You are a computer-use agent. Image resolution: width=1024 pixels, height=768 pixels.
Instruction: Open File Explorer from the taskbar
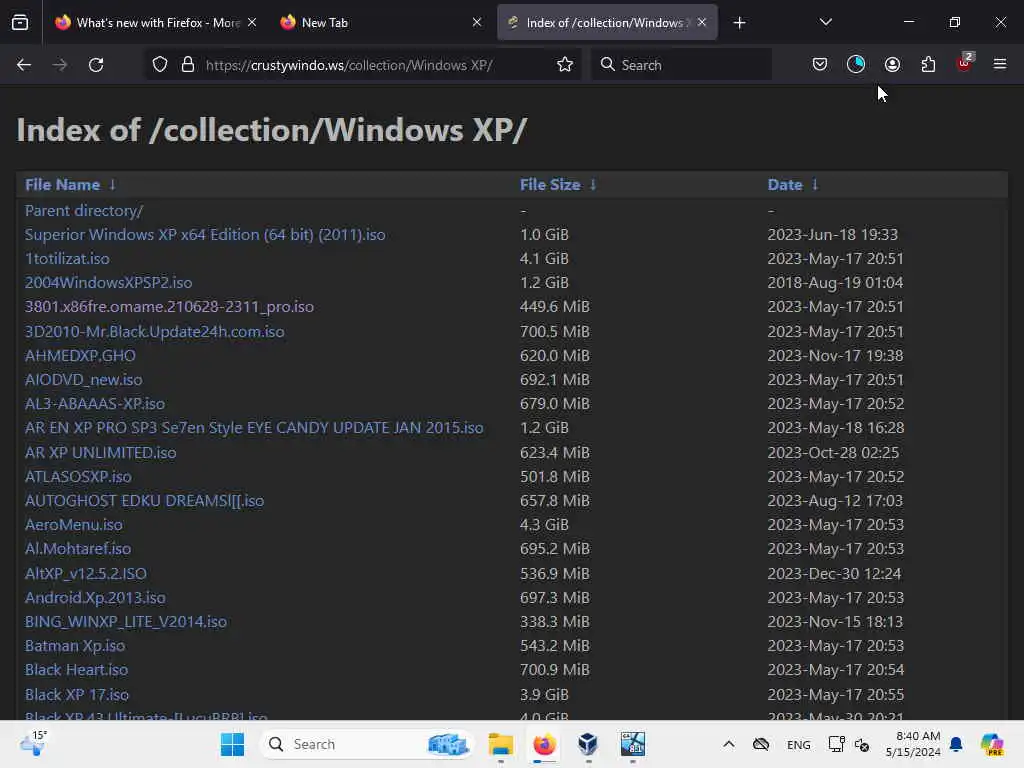tap(501, 744)
